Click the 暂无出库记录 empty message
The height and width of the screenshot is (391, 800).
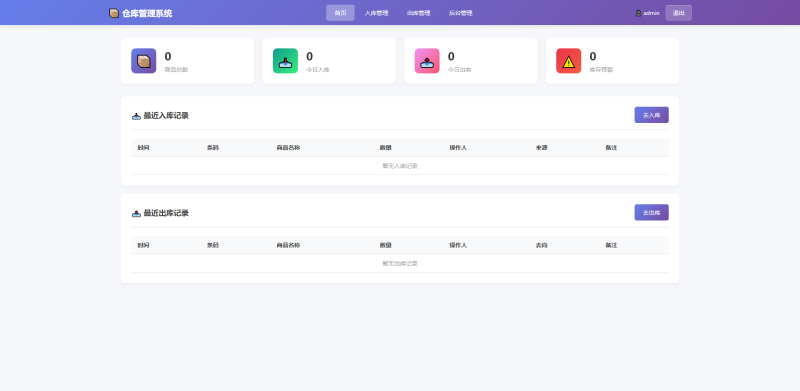coord(400,263)
